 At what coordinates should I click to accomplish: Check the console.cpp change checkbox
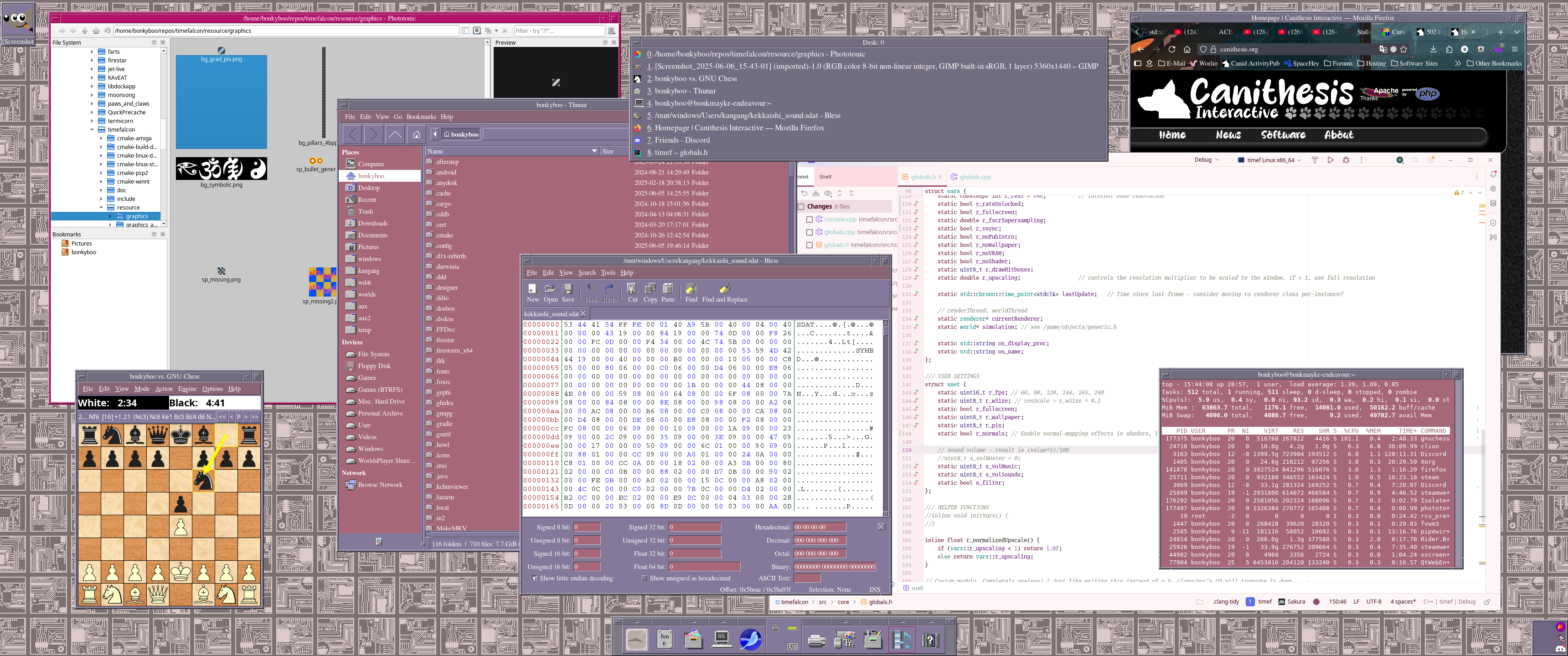[809, 219]
